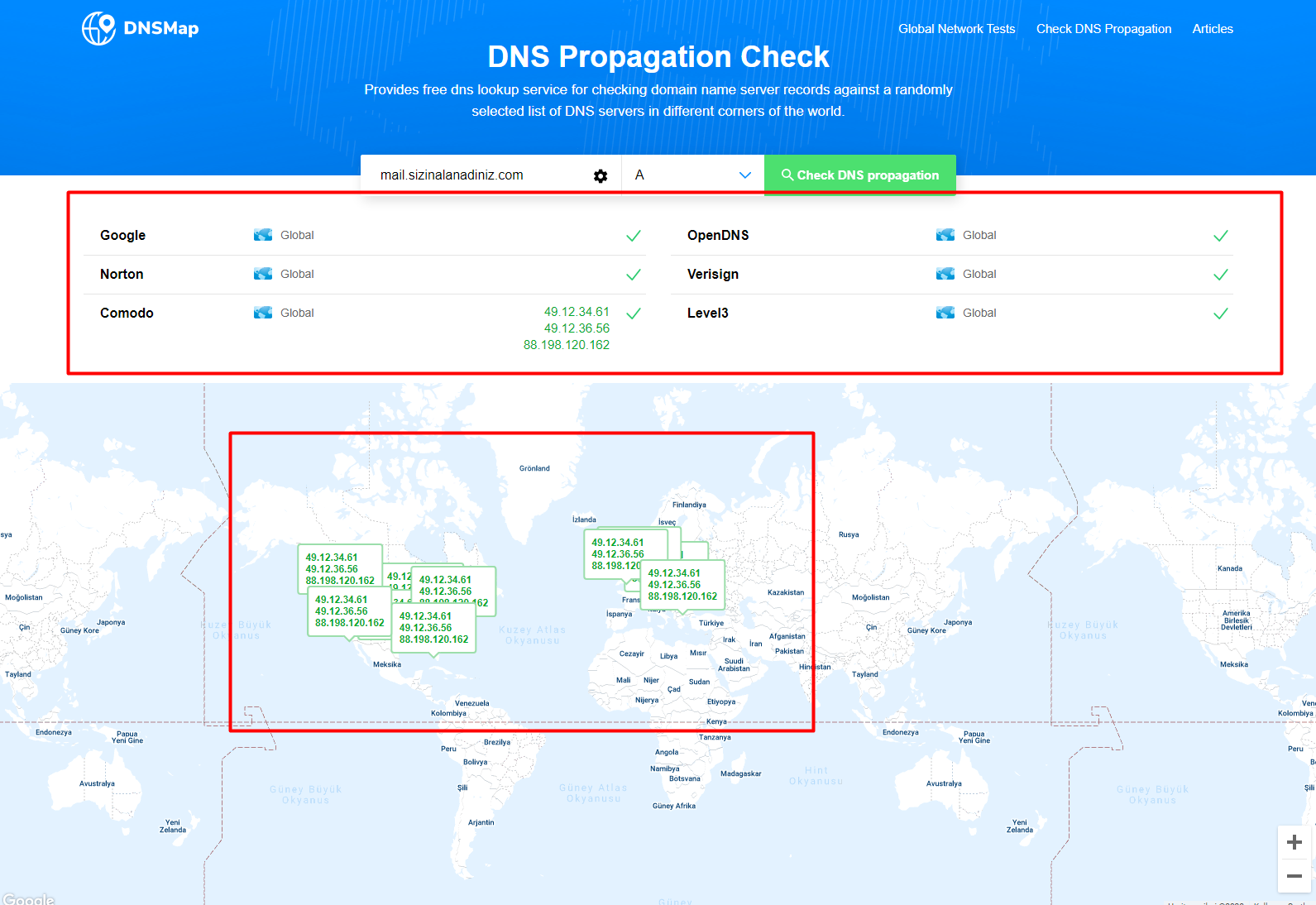Open Global Network Tests menu item

957,29
